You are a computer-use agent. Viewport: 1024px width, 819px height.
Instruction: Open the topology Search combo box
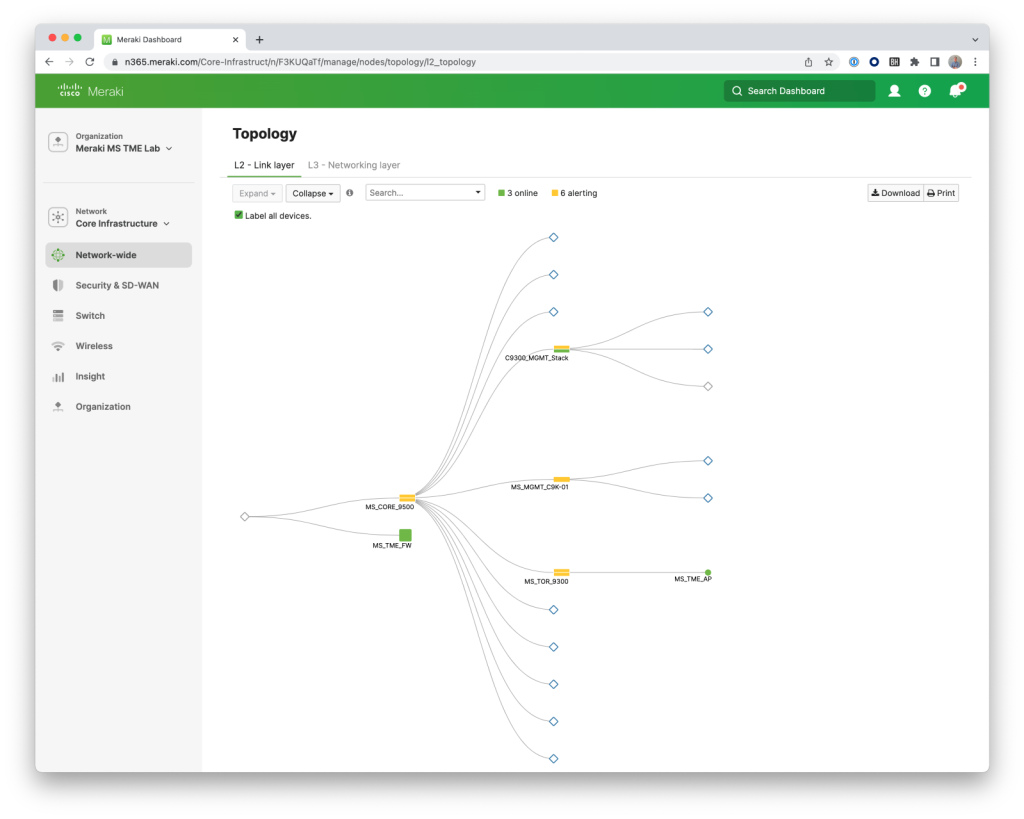pyautogui.click(x=425, y=193)
